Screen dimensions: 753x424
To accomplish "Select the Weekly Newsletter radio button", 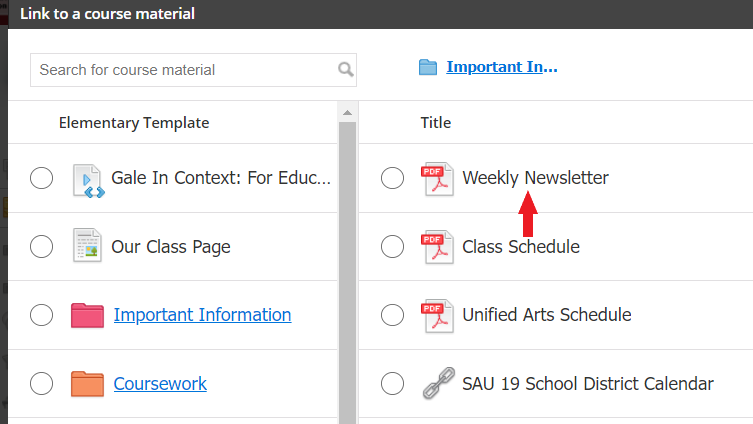I will pyautogui.click(x=392, y=178).
